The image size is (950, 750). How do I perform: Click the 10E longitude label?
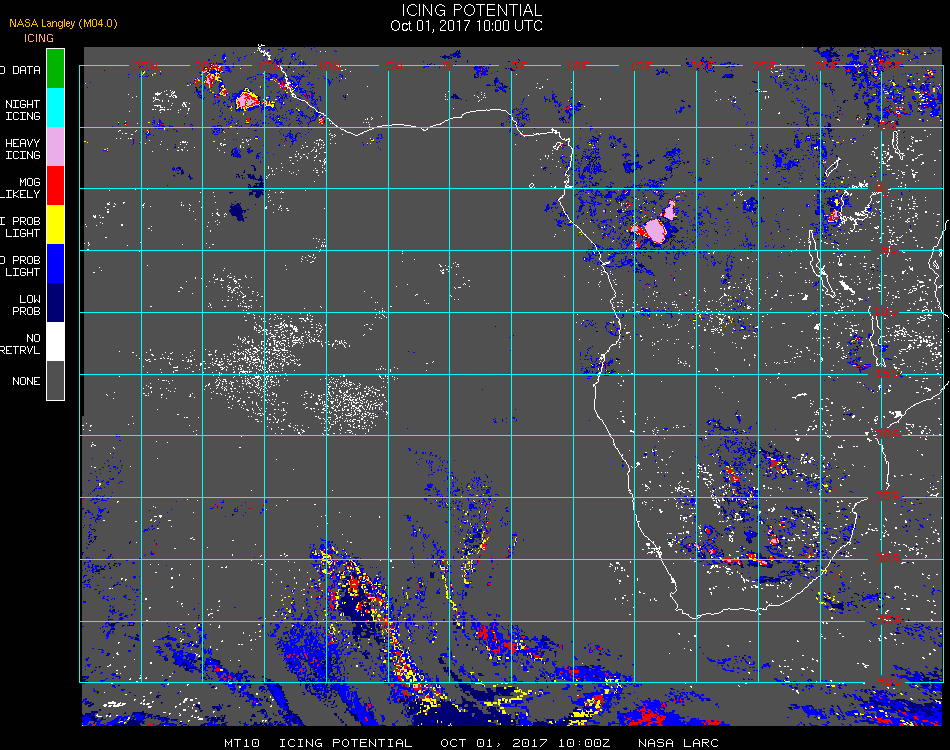coord(577,66)
